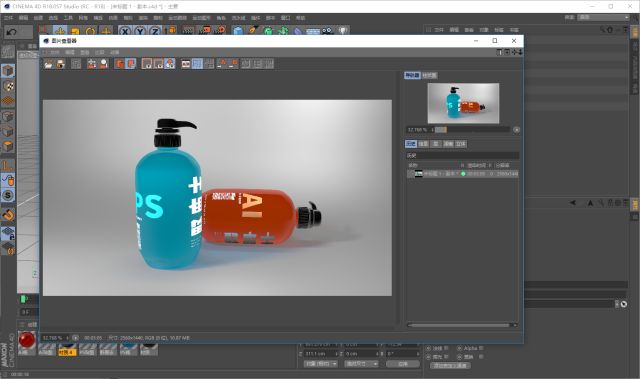
Task: Click the render clapperboard icon in main toolbar
Action: tap(188, 31)
